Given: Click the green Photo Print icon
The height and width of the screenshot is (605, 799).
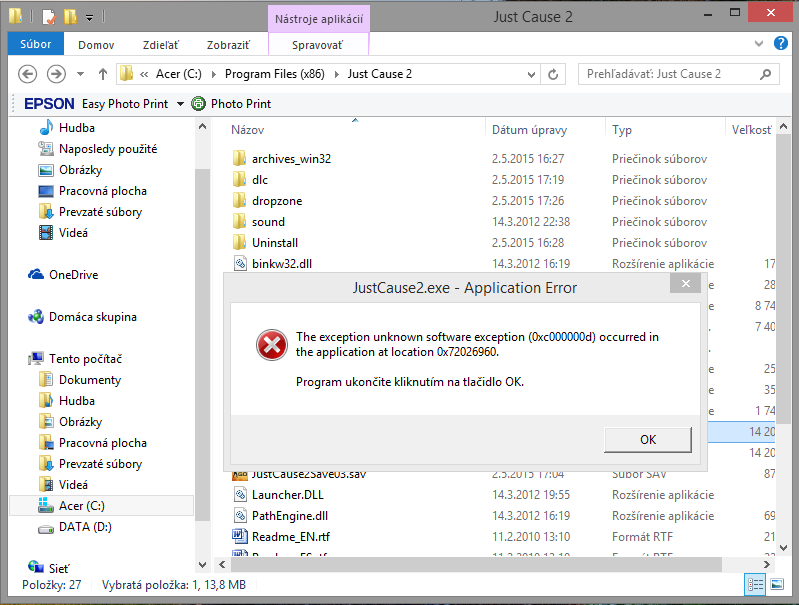Looking at the screenshot, I should pos(198,104).
